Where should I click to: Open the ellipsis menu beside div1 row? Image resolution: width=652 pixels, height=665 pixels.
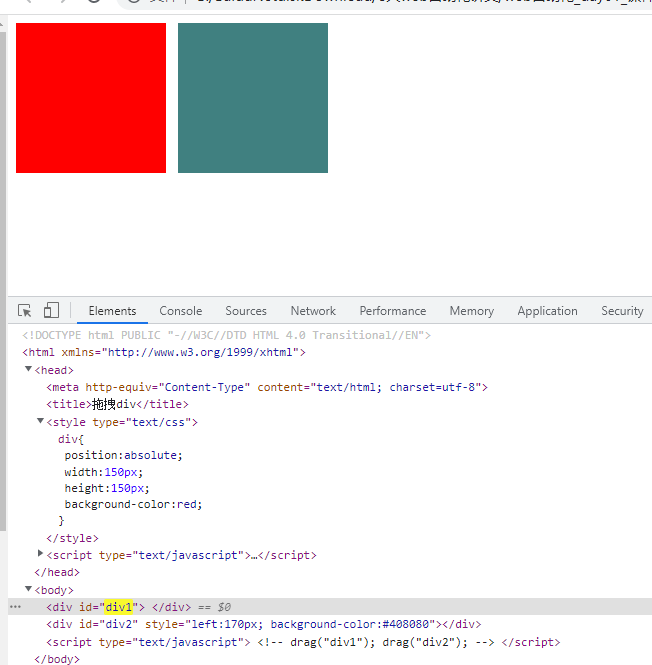click(15, 607)
